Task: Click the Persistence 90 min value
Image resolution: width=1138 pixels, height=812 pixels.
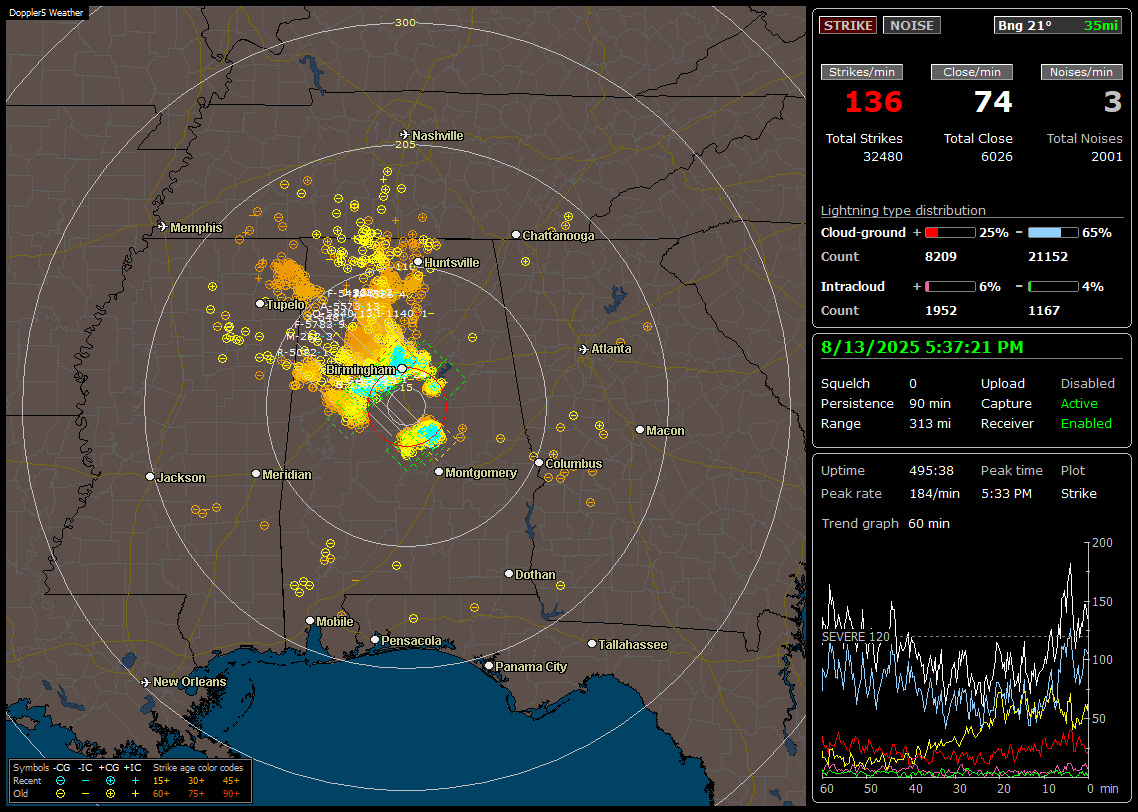Action: point(930,403)
